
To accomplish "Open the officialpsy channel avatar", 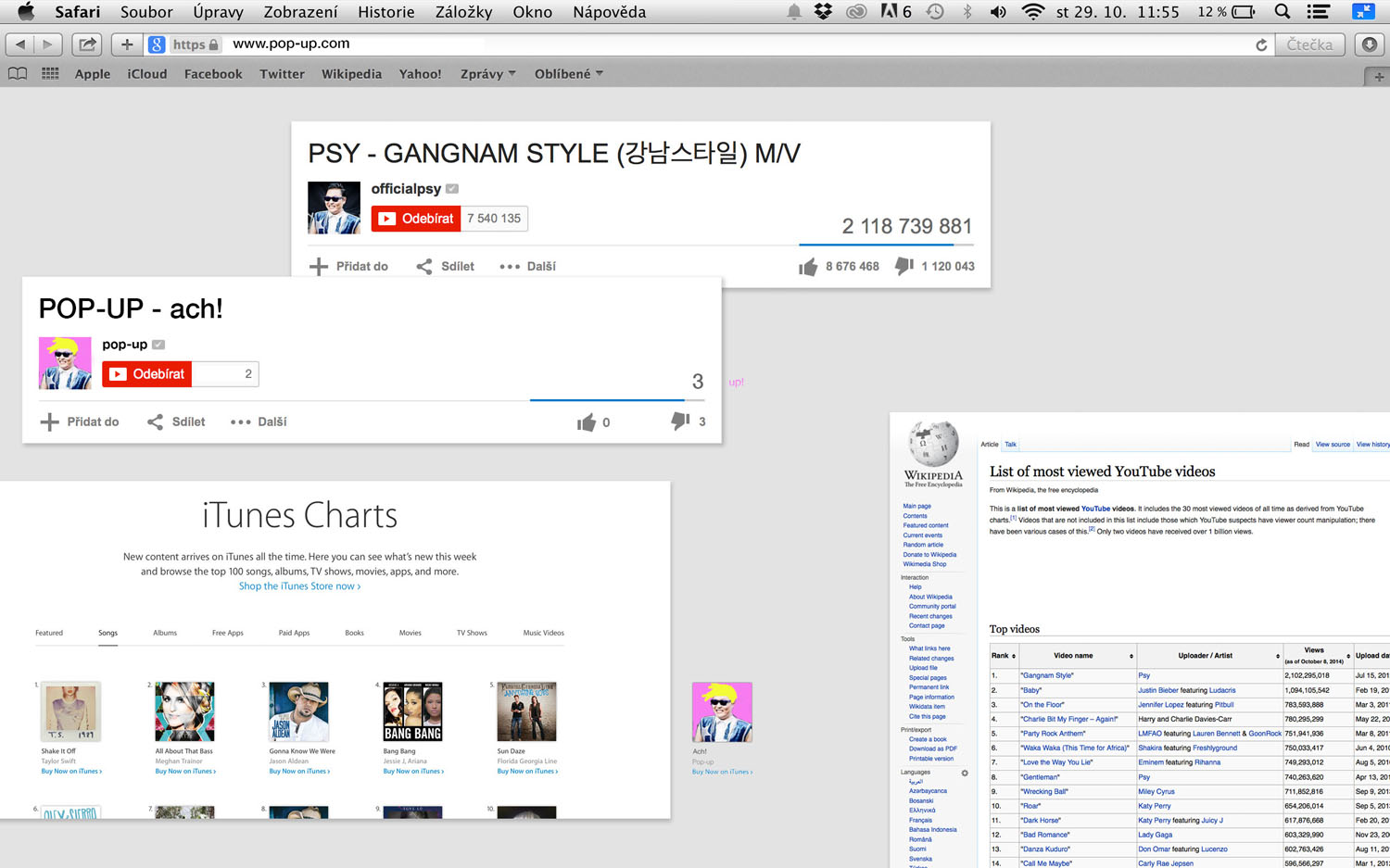I will click(334, 208).
